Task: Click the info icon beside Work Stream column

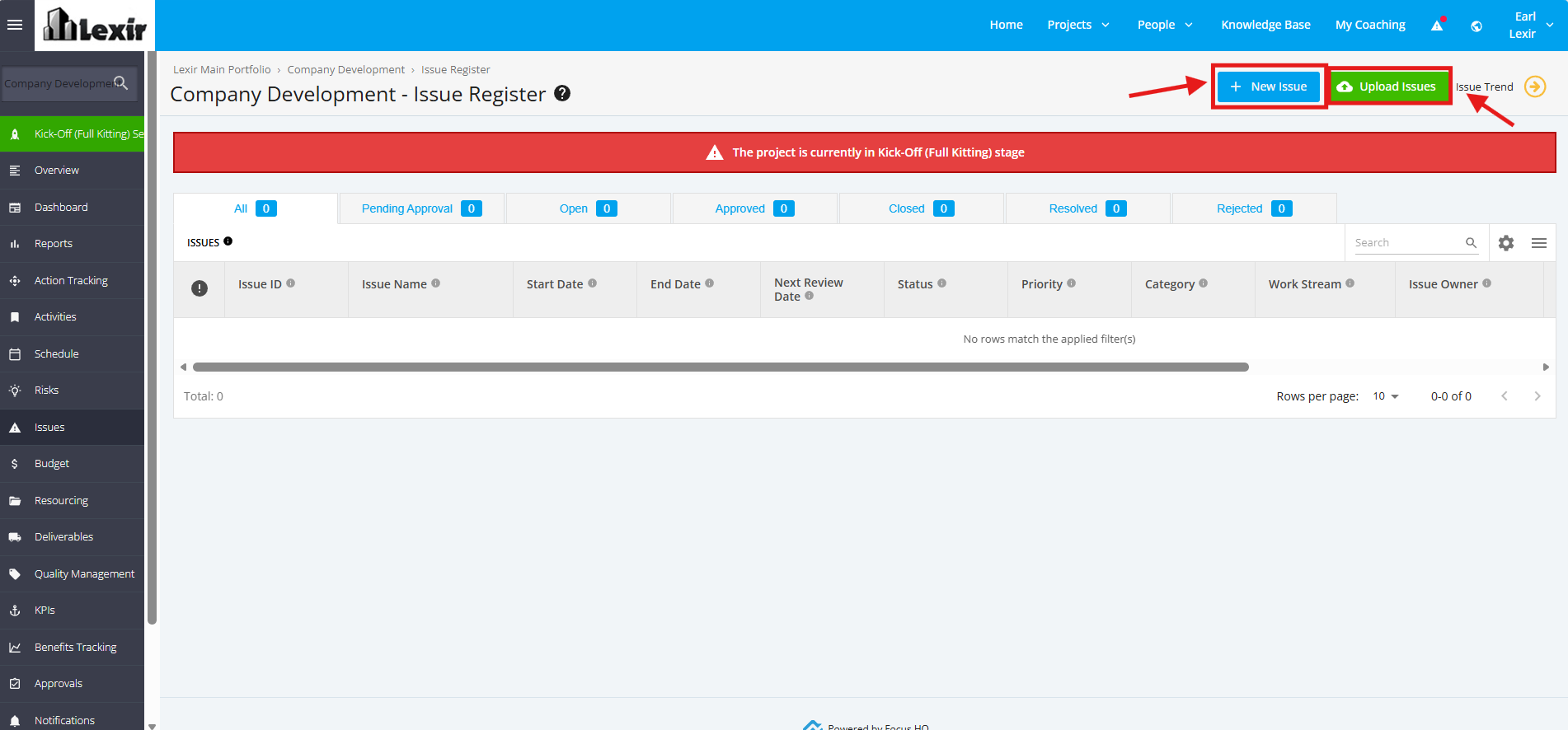Action: [1350, 283]
